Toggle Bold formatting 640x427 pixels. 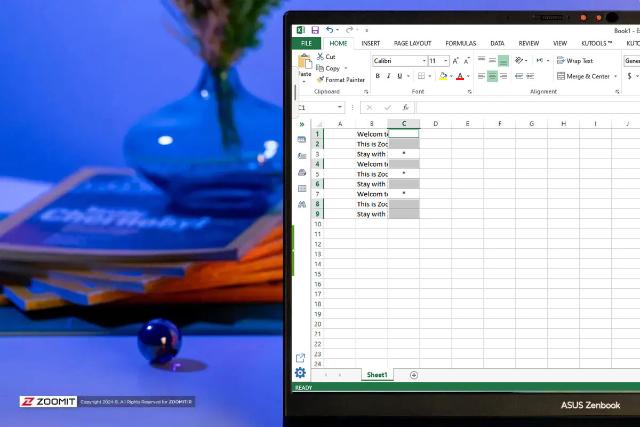click(x=378, y=76)
